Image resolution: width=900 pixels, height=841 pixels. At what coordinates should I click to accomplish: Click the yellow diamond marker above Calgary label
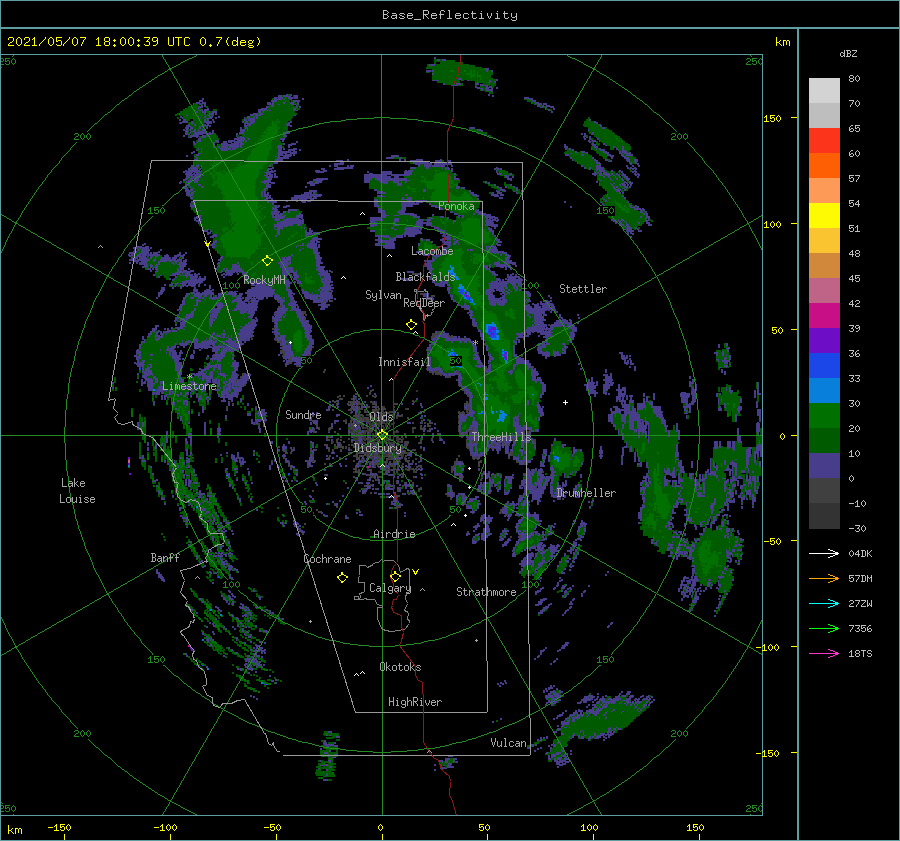coord(395,576)
